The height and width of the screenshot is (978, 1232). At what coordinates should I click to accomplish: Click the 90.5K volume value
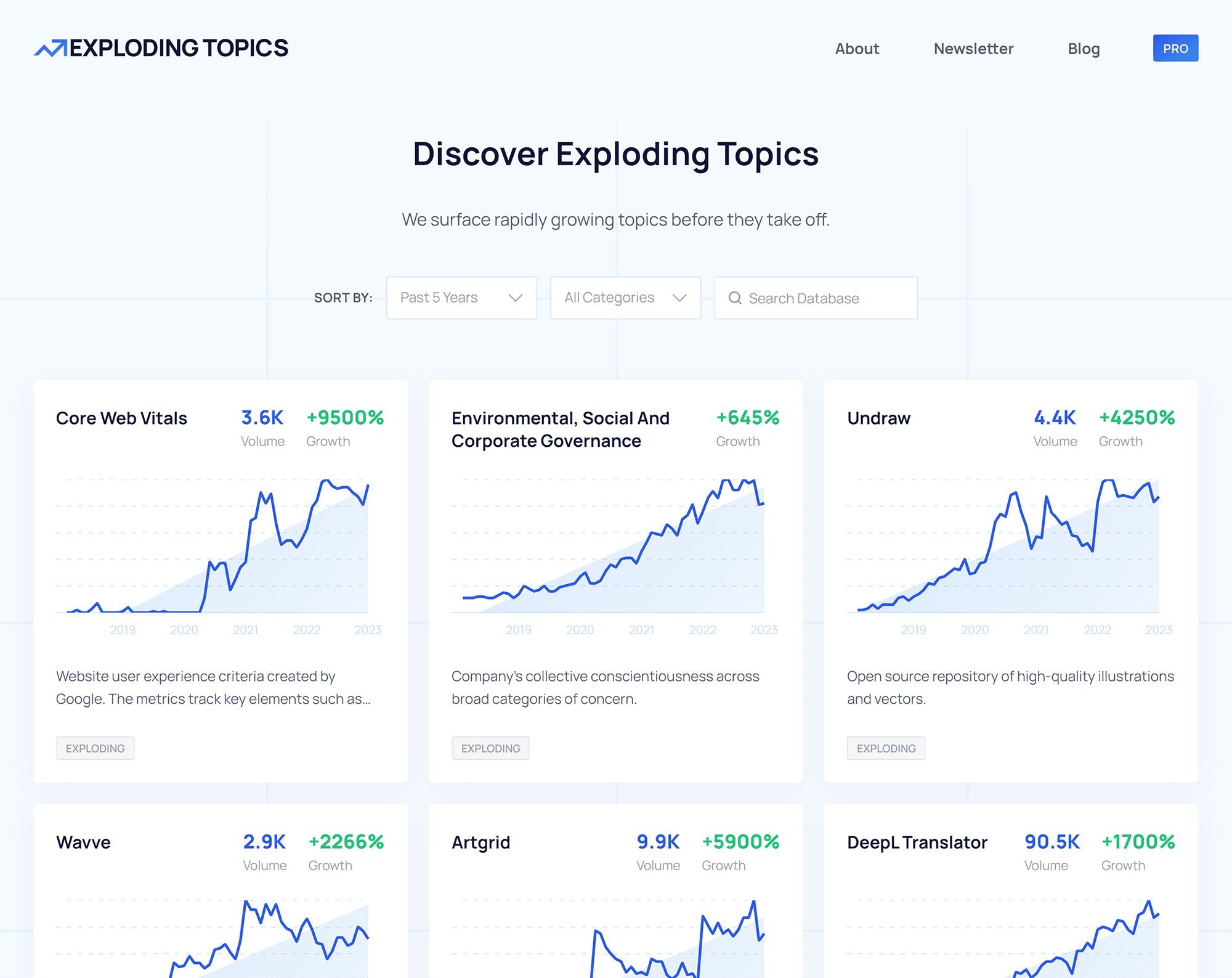click(1052, 842)
